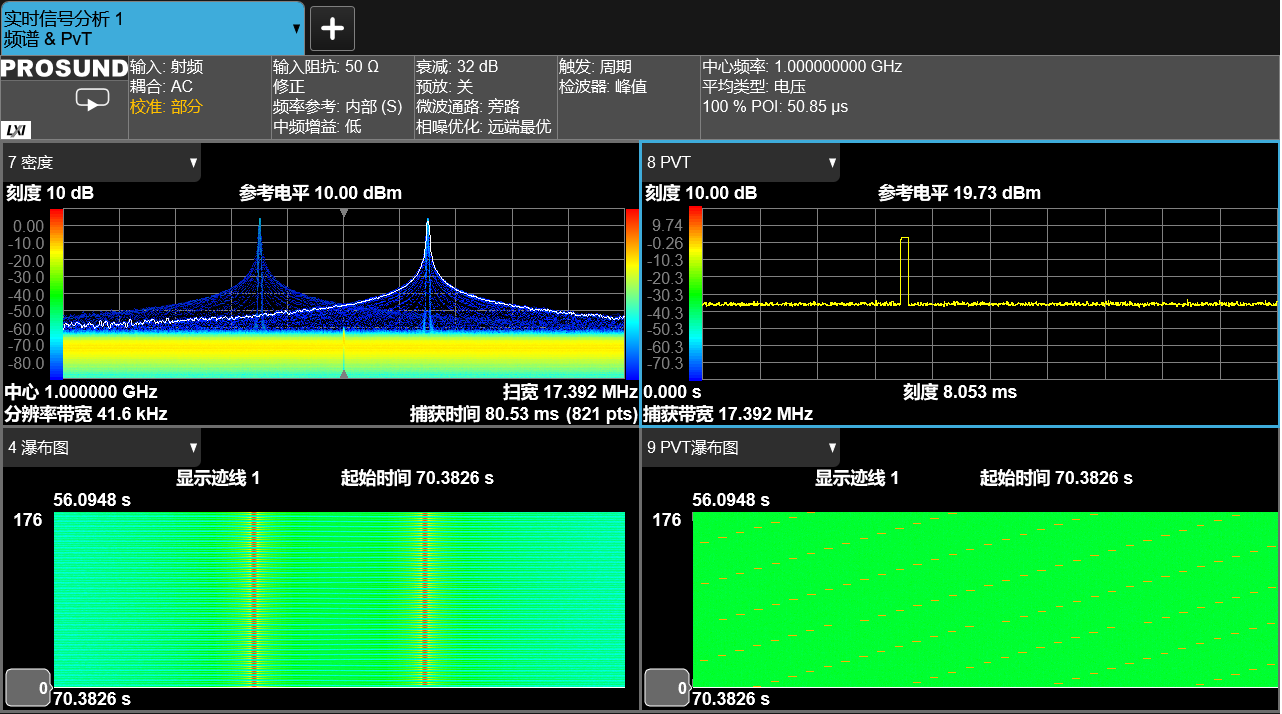This screenshot has height=714, width=1282.
Task: Select the top triangle marker on density plot
Action: coord(344,214)
